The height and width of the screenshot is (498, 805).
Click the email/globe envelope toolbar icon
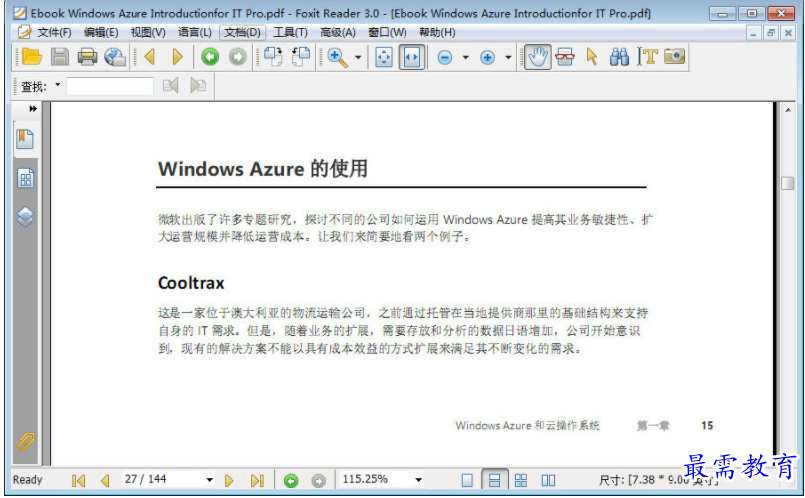coord(115,56)
